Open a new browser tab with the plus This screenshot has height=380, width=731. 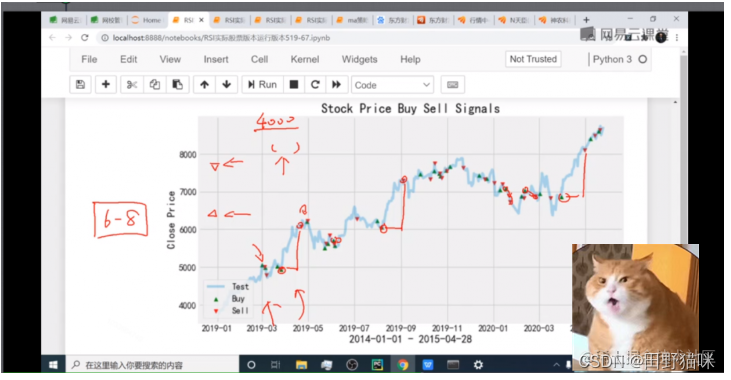point(586,20)
